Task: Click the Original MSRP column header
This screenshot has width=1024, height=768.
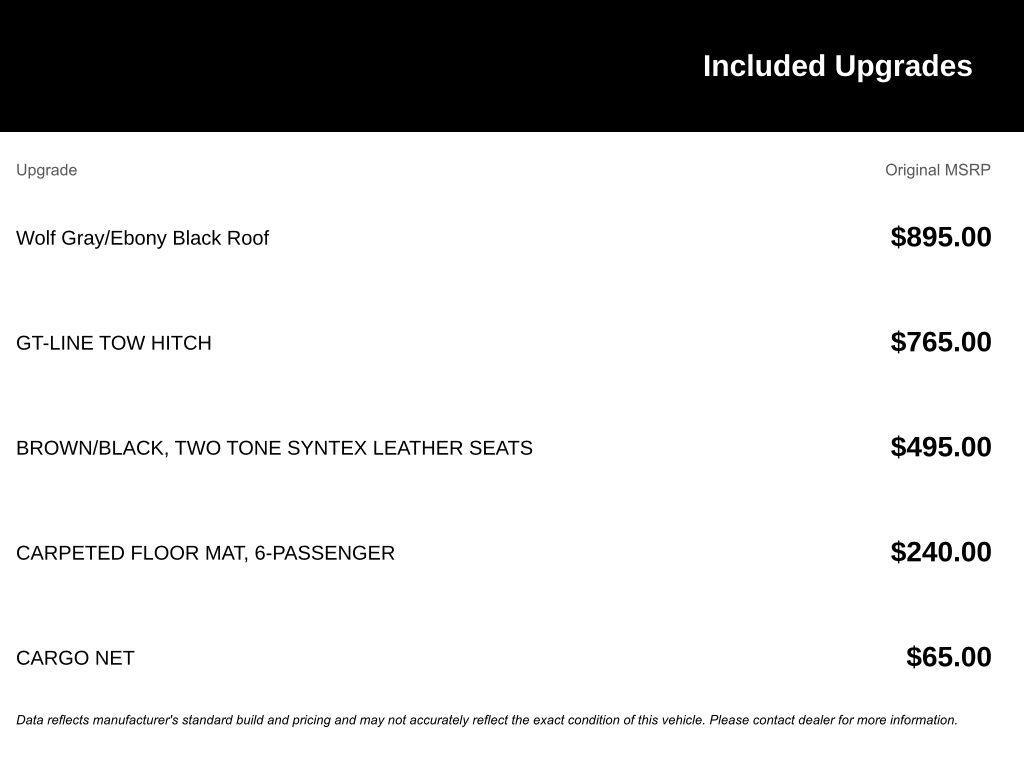Action: [937, 170]
